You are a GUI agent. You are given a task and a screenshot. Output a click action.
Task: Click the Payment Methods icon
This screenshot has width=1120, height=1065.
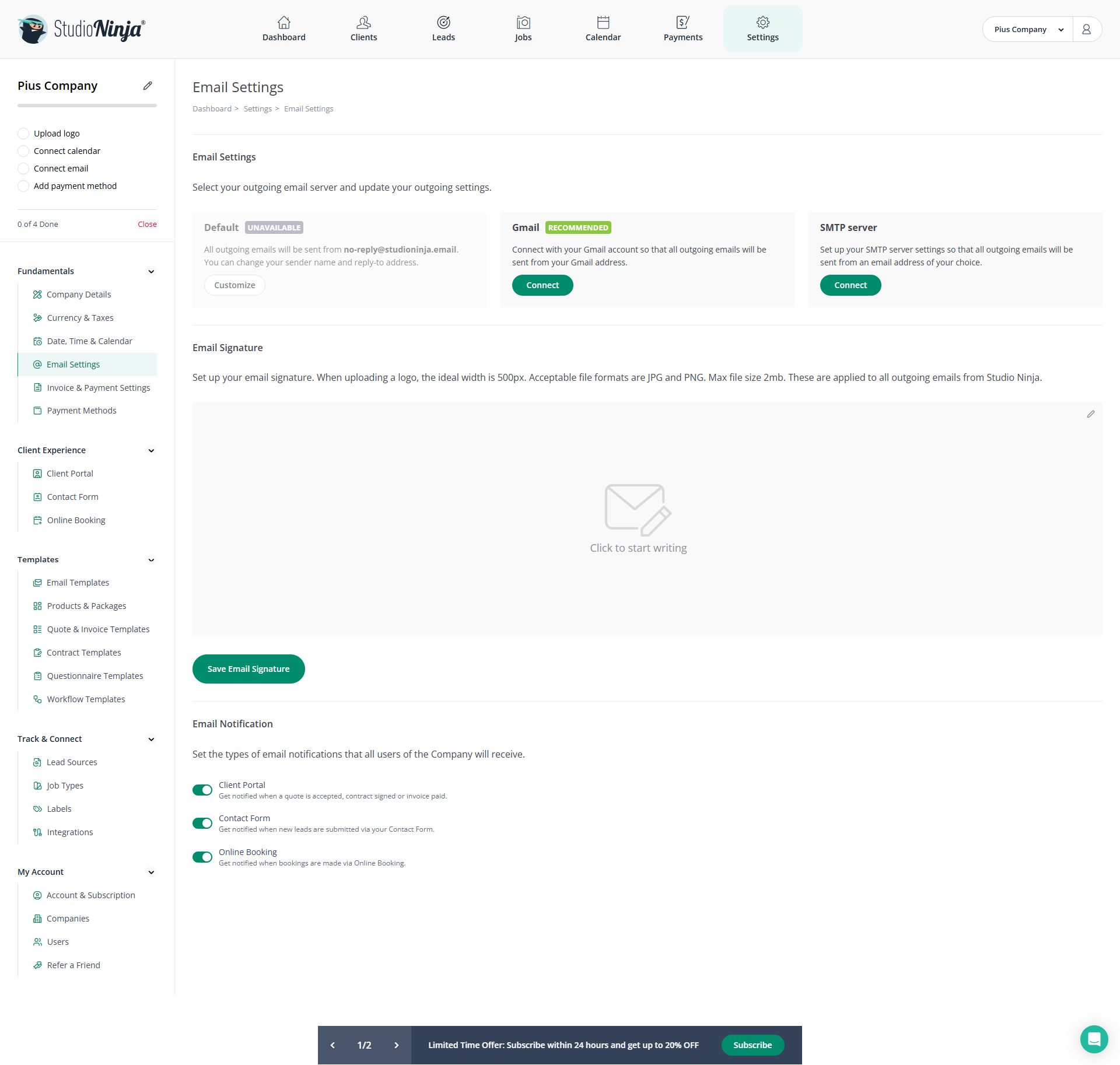pos(37,411)
